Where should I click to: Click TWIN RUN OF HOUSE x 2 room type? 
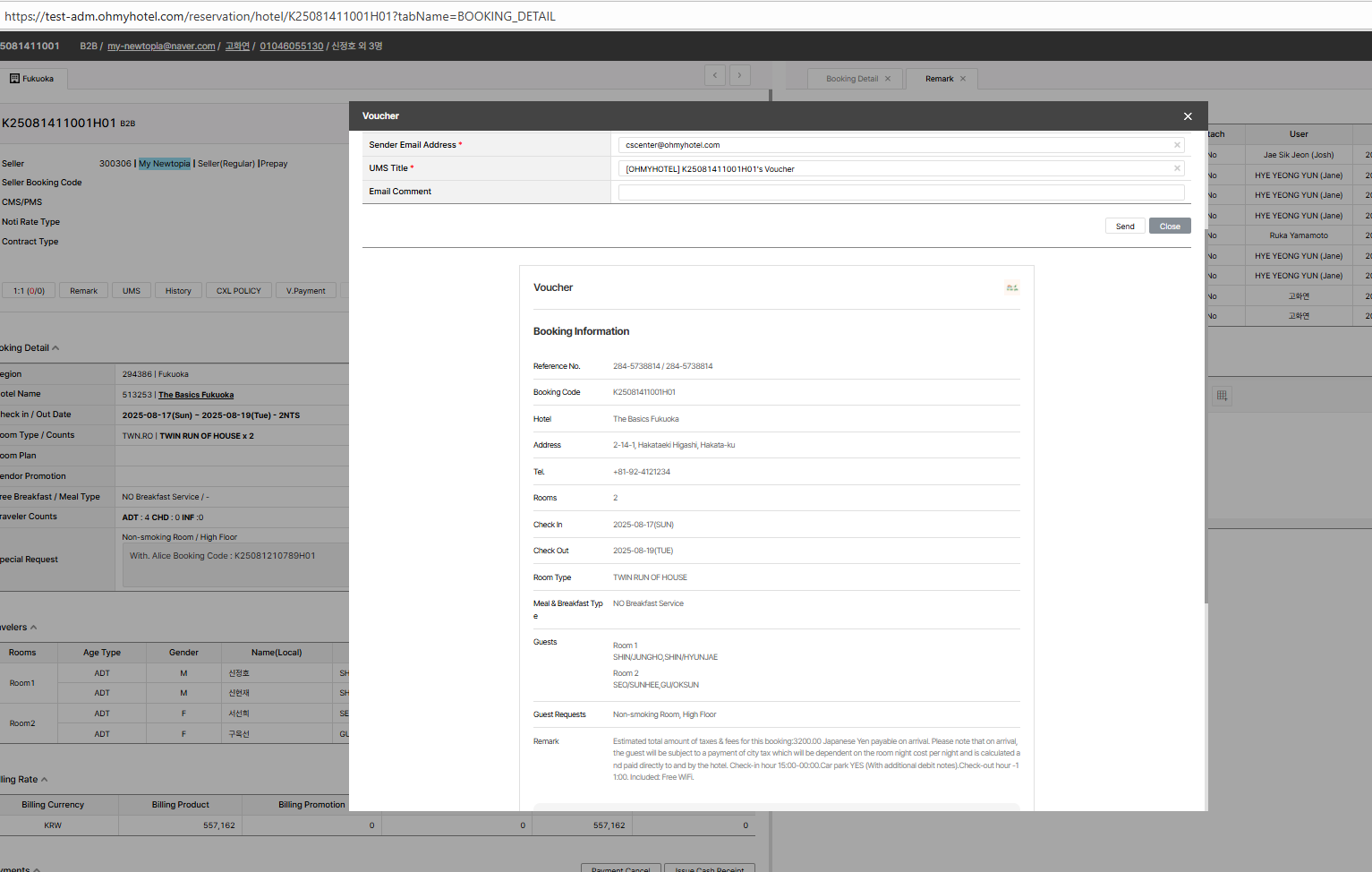point(207,436)
